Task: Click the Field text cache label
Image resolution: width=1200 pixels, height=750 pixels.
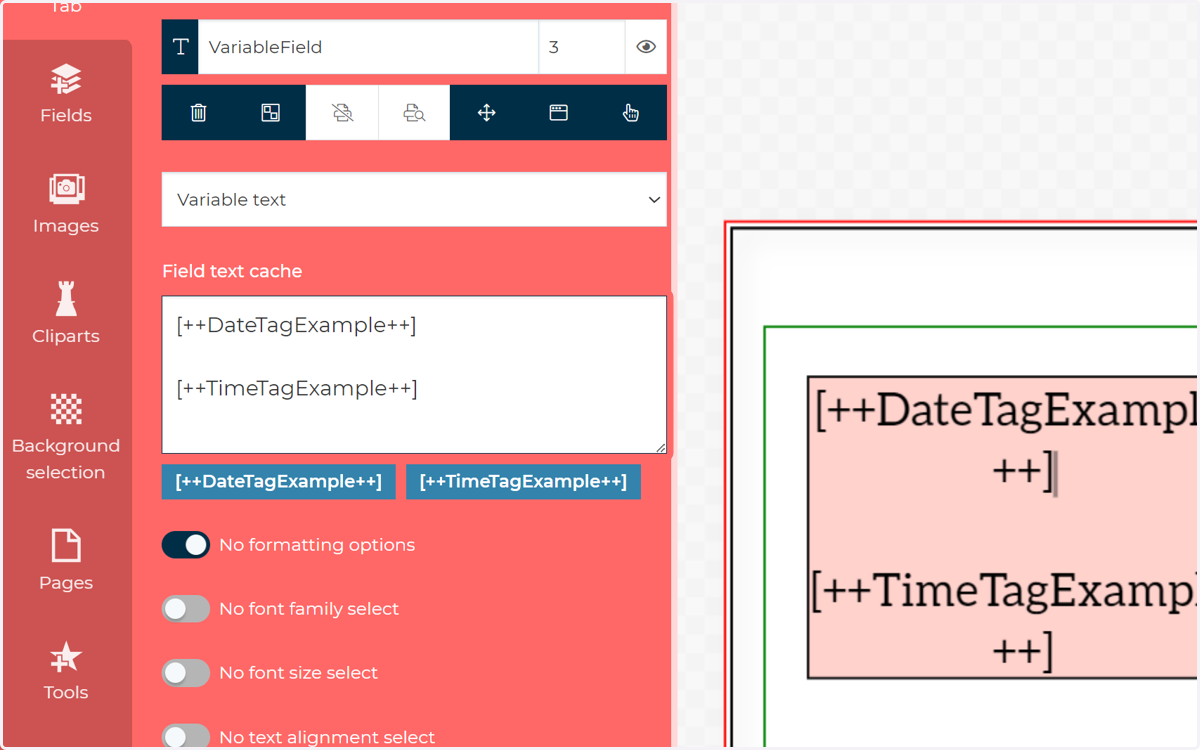Action: [x=232, y=271]
